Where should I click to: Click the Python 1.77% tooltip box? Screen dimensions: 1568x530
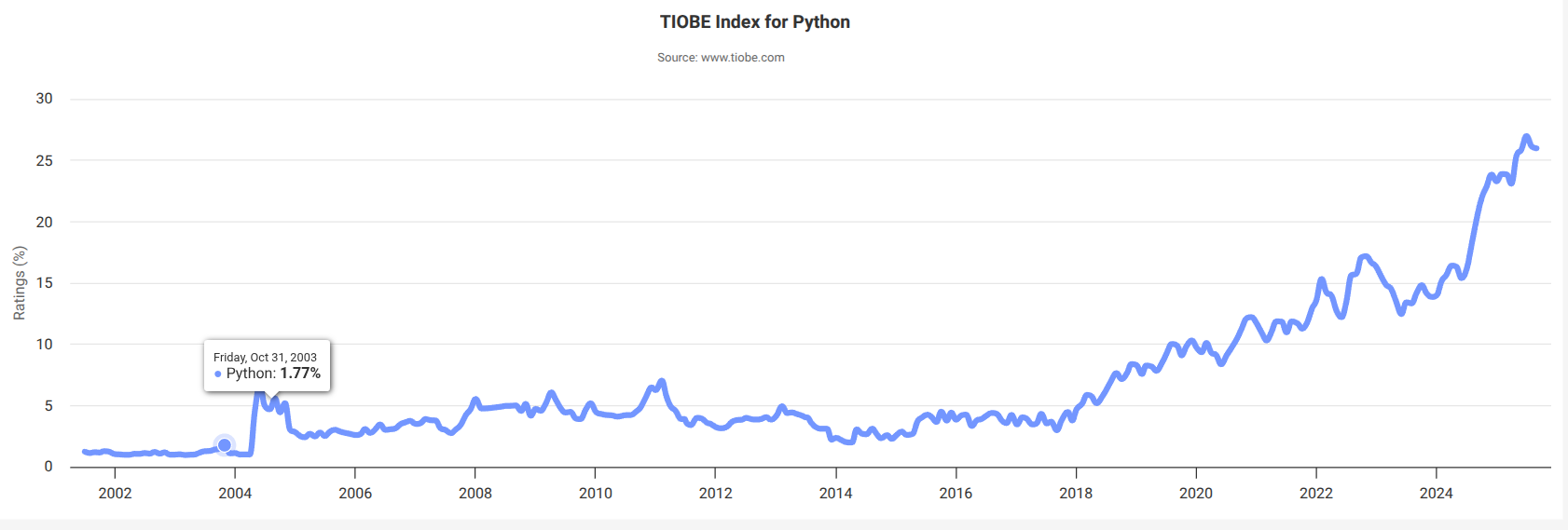(x=268, y=365)
